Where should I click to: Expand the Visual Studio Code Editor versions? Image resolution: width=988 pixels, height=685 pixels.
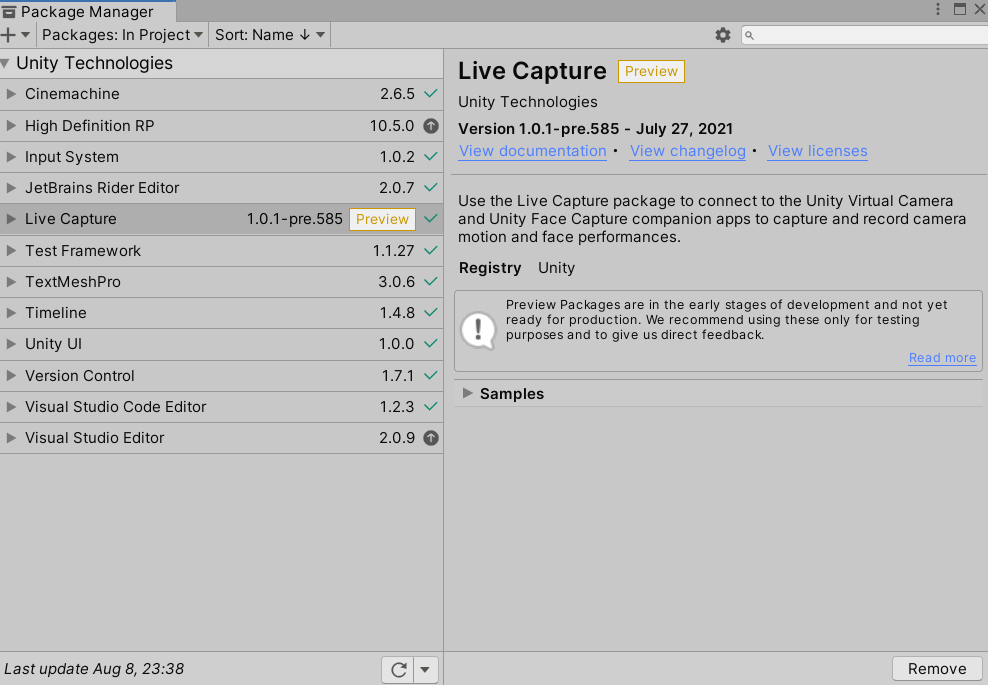(x=11, y=406)
